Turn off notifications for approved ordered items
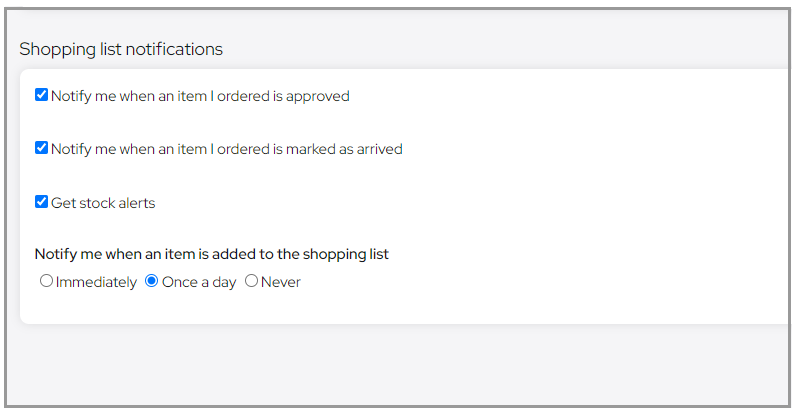This screenshot has height=411, width=792. tap(41, 95)
